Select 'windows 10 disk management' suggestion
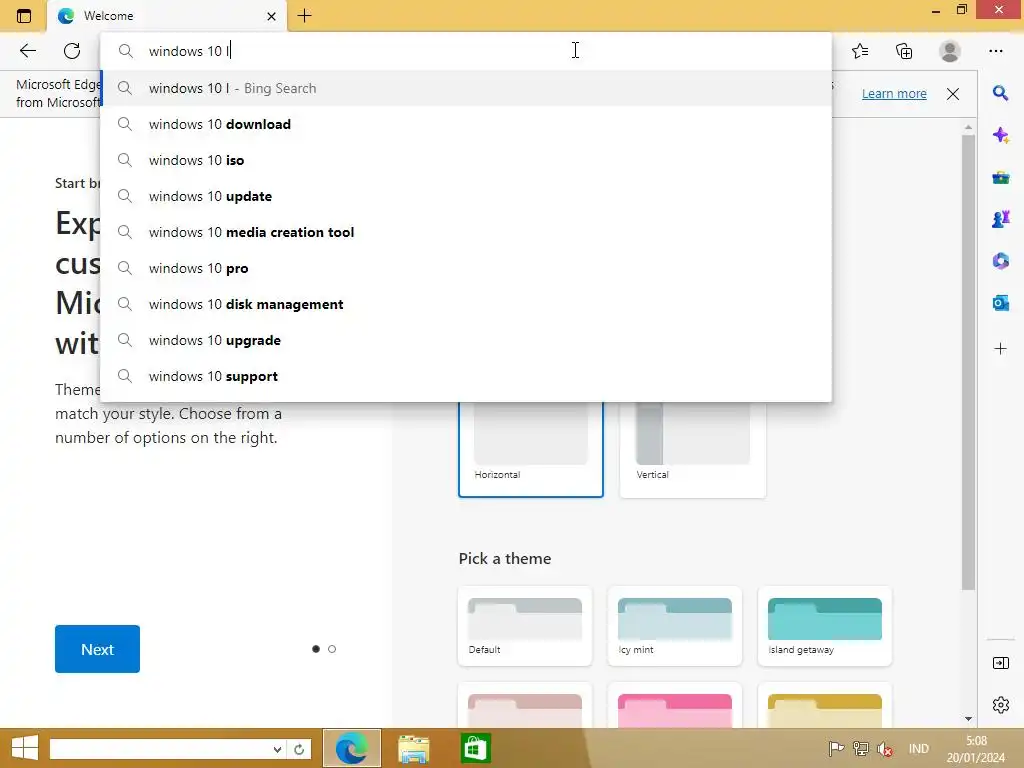The height and width of the screenshot is (768, 1024). [x=466, y=304]
